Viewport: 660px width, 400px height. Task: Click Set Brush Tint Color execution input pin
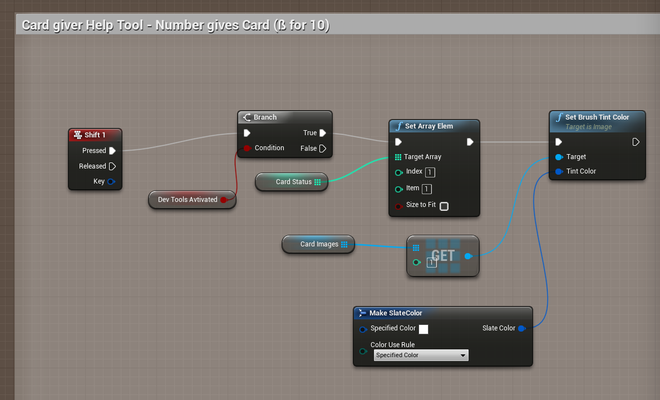pyautogui.click(x=559, y=142)
